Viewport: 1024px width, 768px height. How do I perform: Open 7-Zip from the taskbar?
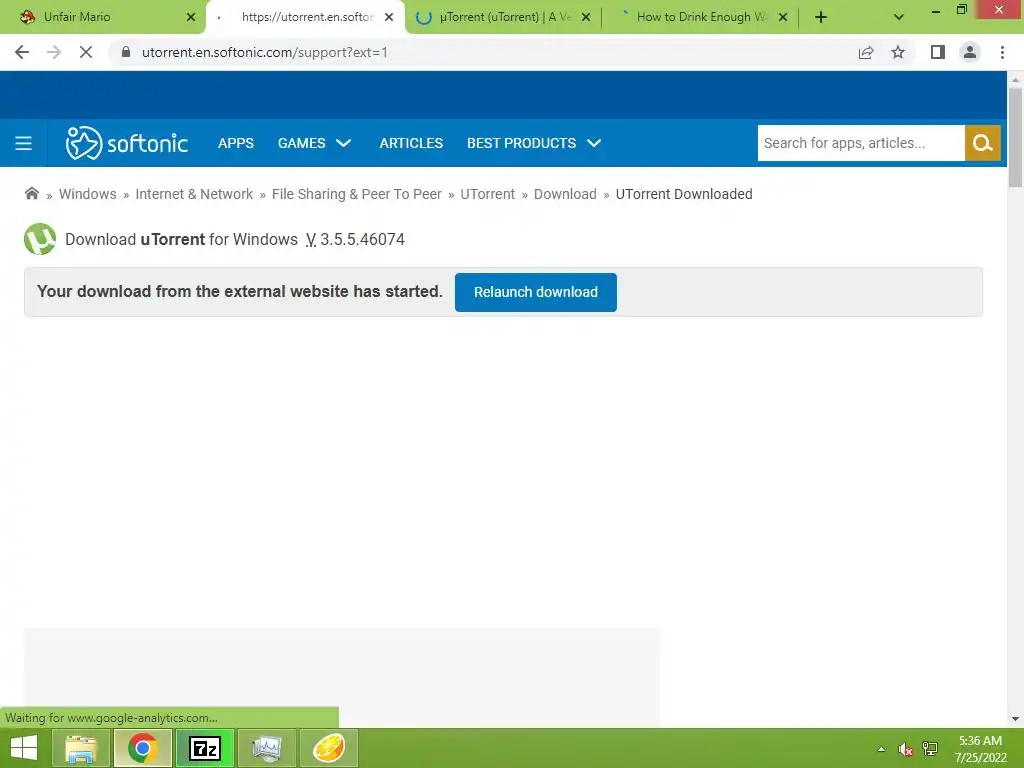click(x=204, y=748)
